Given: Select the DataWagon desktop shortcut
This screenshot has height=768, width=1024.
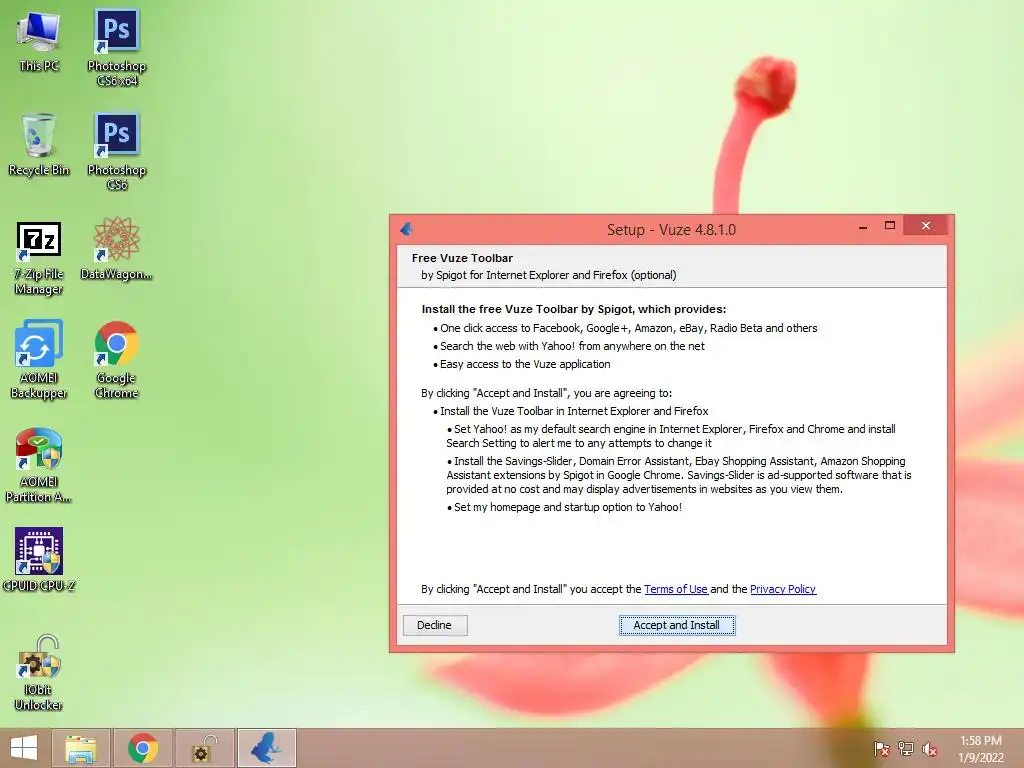Looking at the screenshot, I should tap(116, 248).
